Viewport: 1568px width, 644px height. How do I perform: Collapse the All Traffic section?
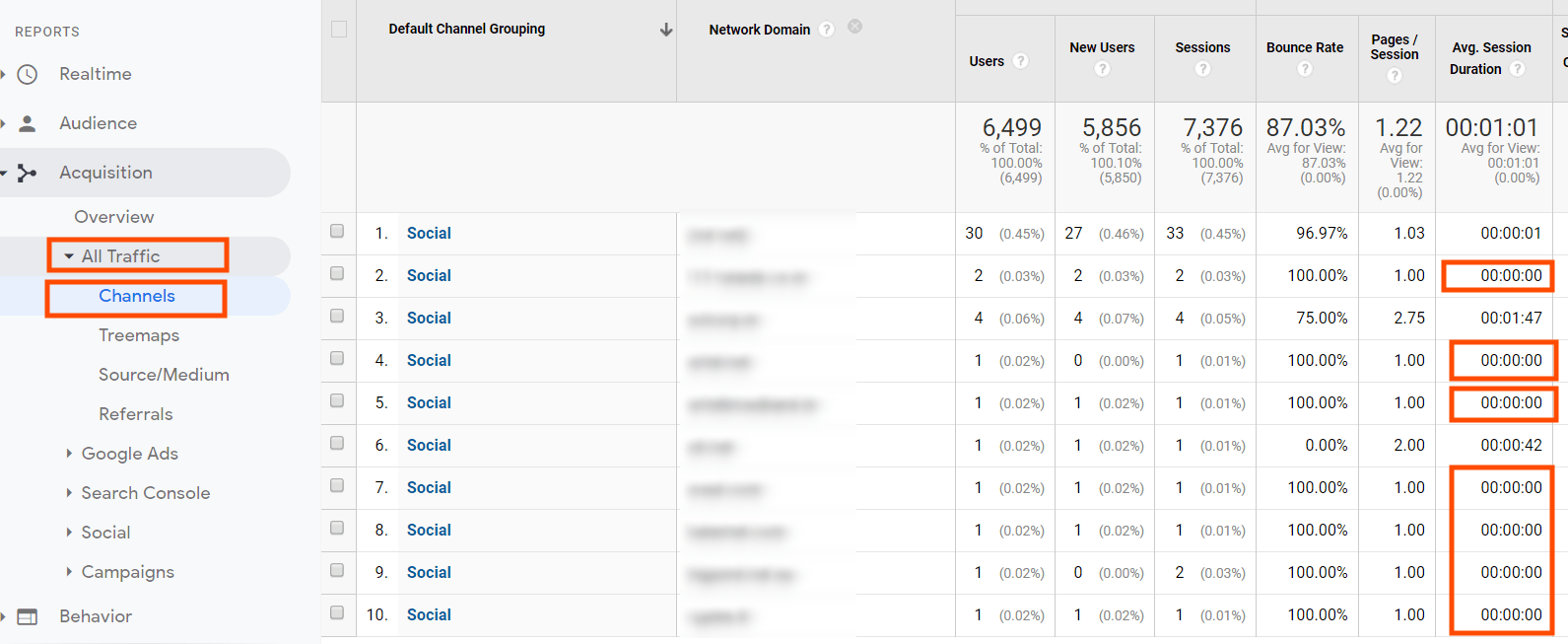pyautogui.click(x=67, y=254)
